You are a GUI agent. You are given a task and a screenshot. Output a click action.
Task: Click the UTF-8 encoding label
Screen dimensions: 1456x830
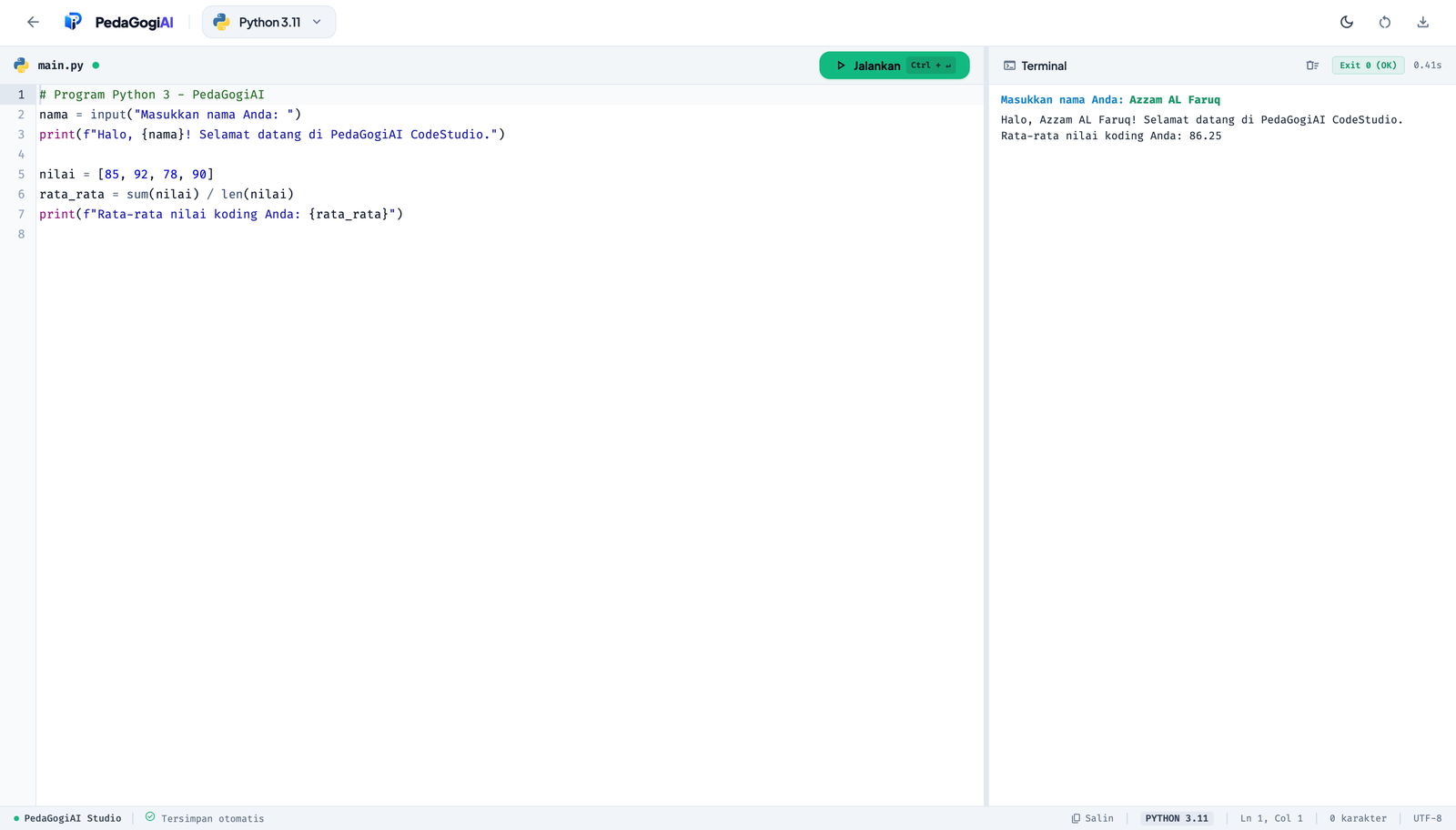1427,818
